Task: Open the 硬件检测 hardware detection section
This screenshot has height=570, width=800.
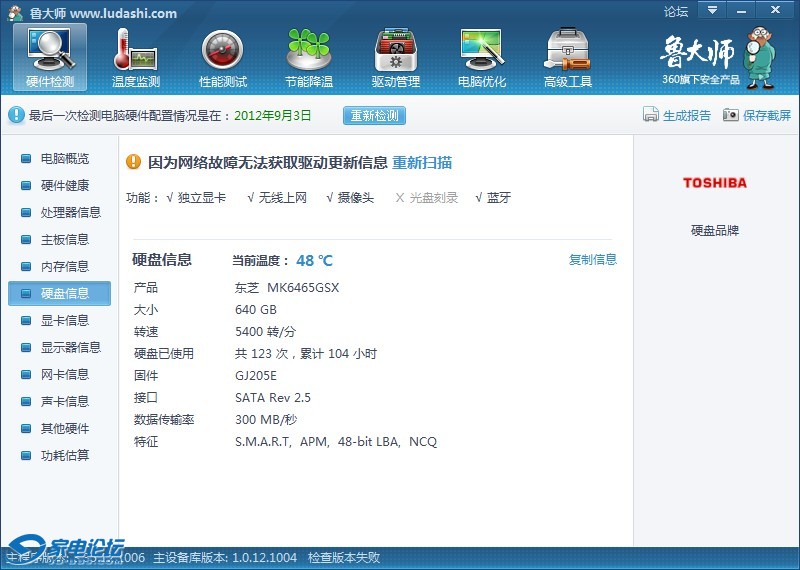Action: click(50, 57)
